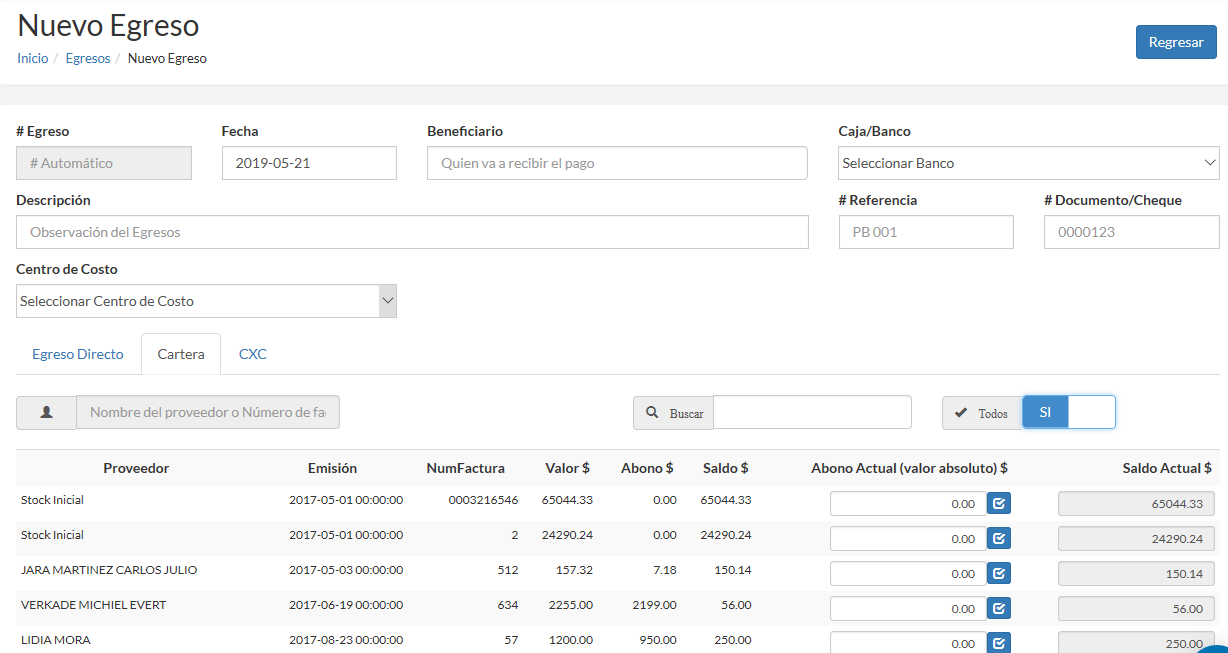
Task: Click the Regresar button
Action: [1176, 42]
